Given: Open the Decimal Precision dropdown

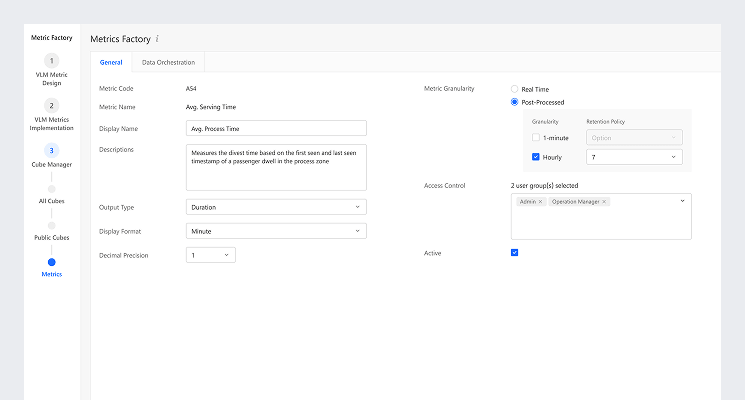Looking at the screenshot, I should 211,255.
